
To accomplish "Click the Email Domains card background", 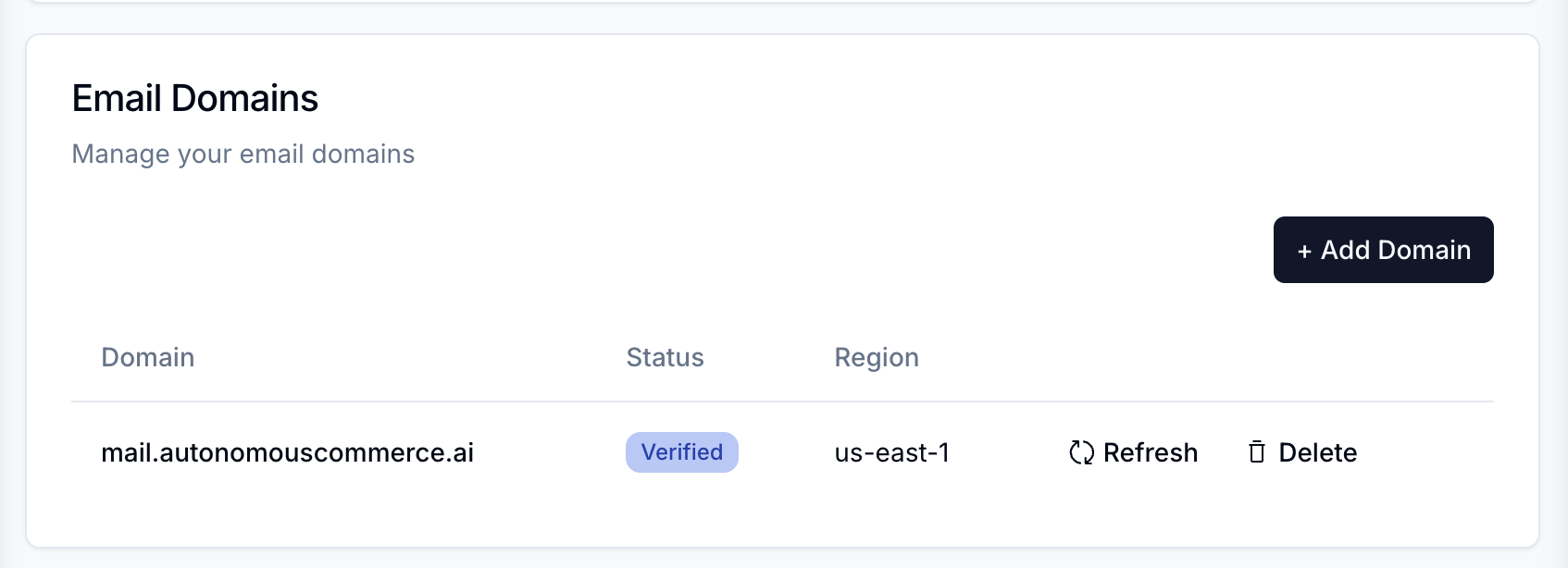I will [784, 527].
